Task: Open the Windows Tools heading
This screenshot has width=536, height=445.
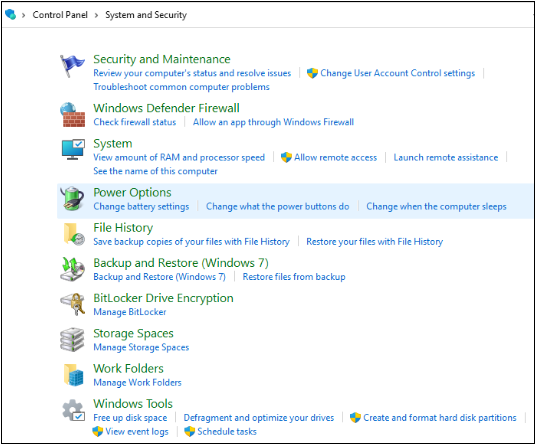Action: [133, 404]
